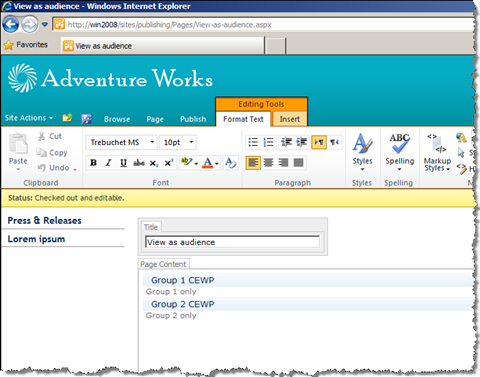Click the Adventure Works logo
480x377 pixels.
(x=110, y=78)
